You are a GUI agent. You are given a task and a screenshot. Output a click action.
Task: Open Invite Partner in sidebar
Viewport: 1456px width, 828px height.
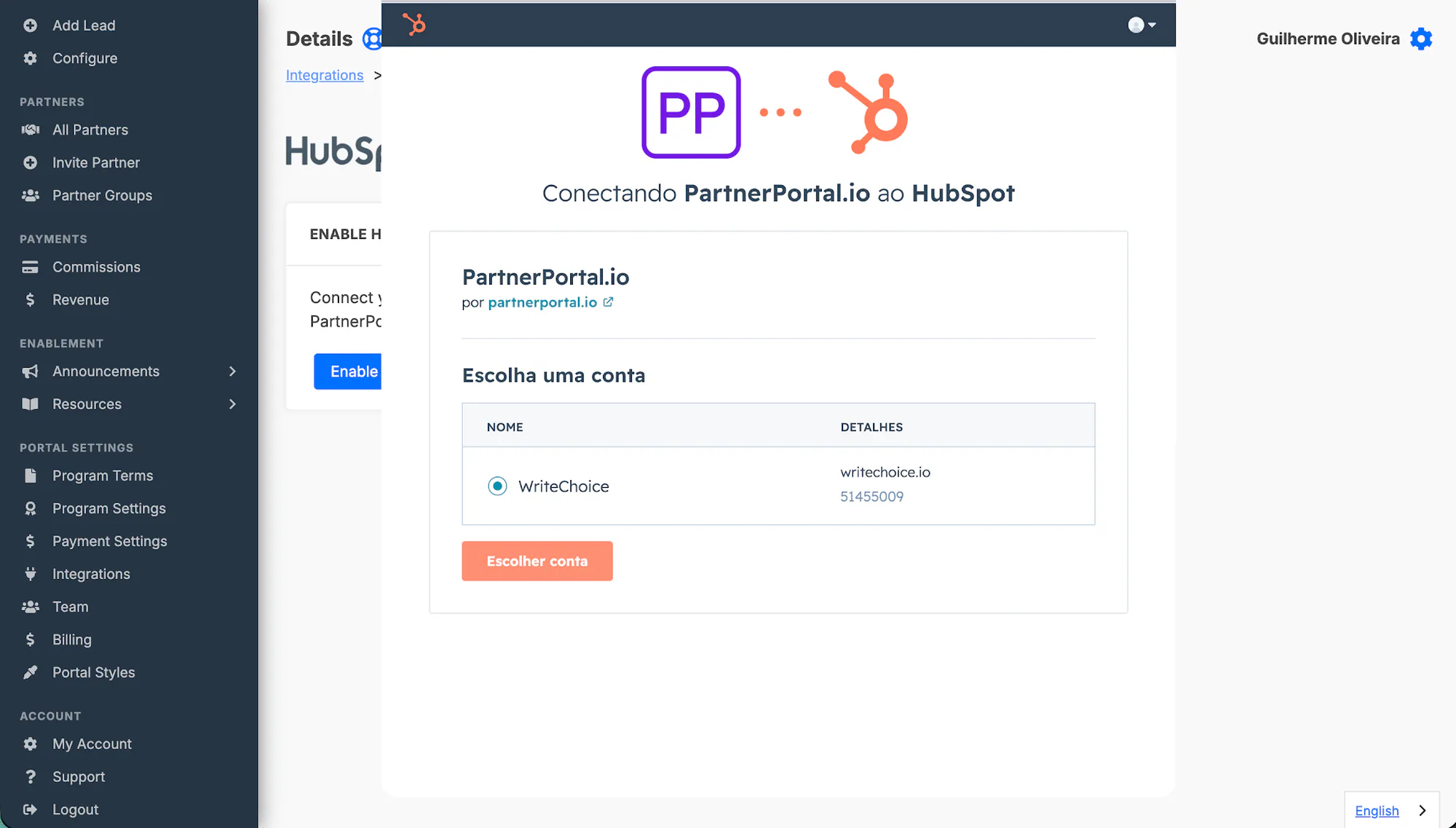96,162
